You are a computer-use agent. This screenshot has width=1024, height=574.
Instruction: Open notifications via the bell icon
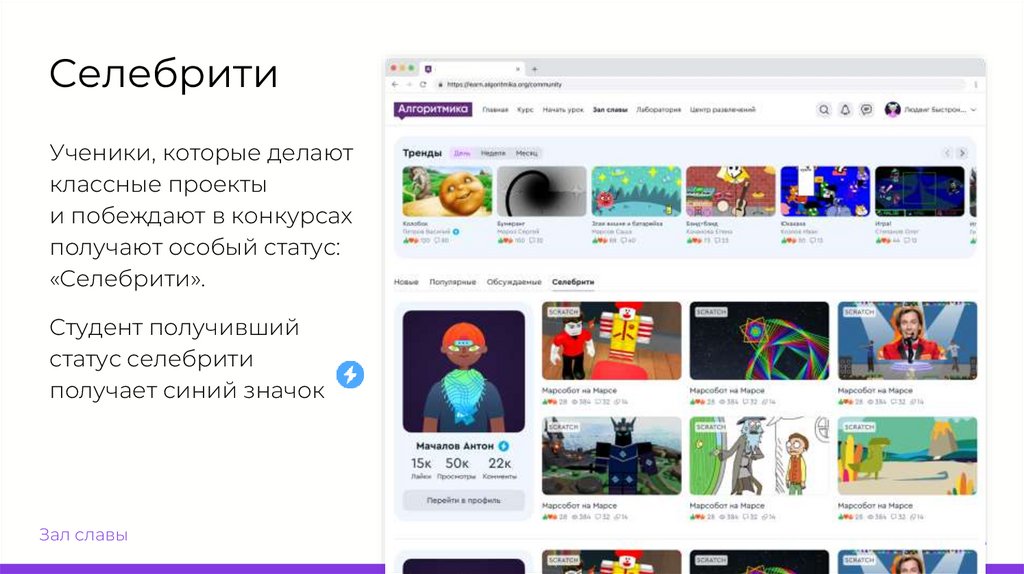[845, 110]
